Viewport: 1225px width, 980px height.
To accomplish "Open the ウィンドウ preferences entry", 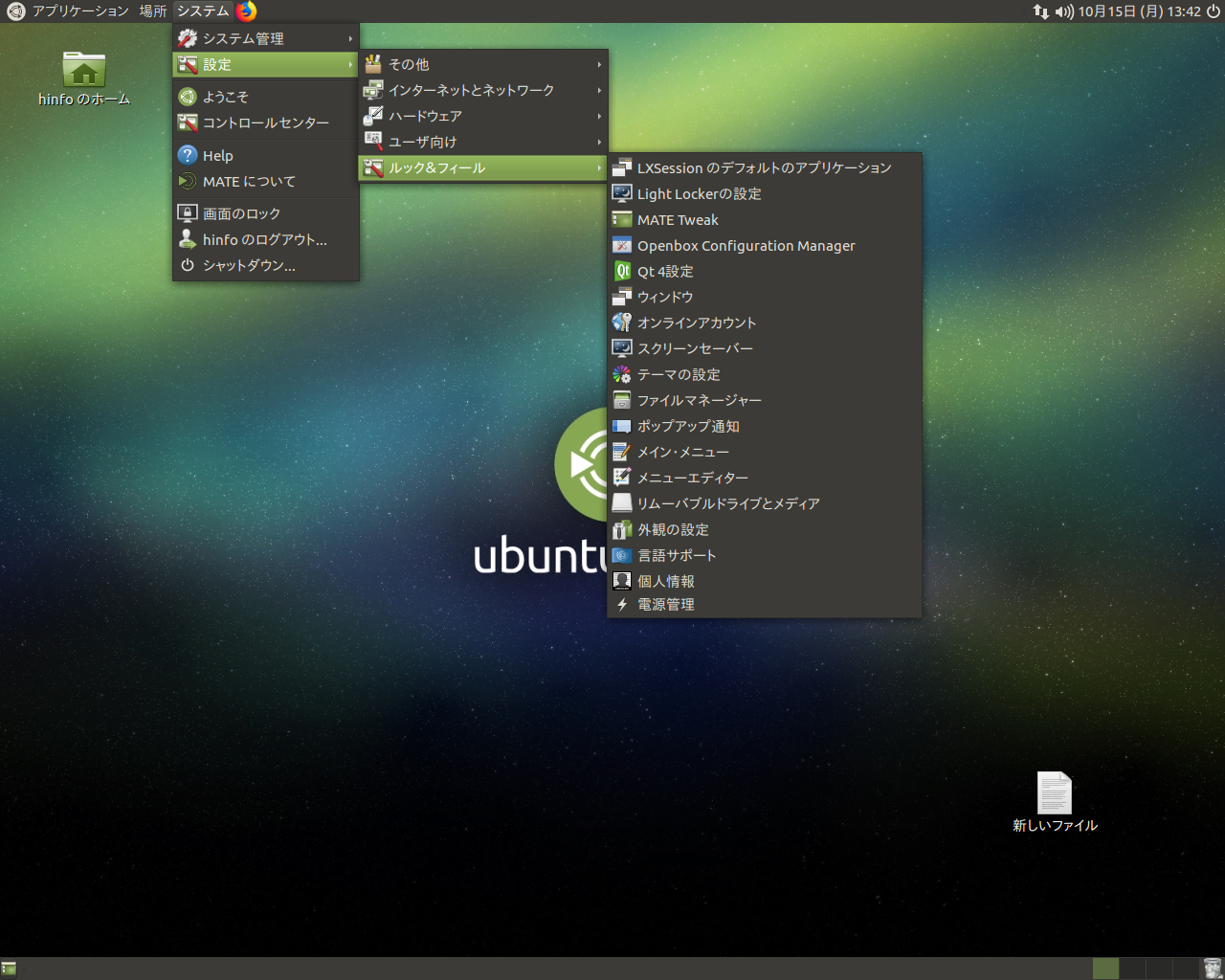I will [765, 297].
